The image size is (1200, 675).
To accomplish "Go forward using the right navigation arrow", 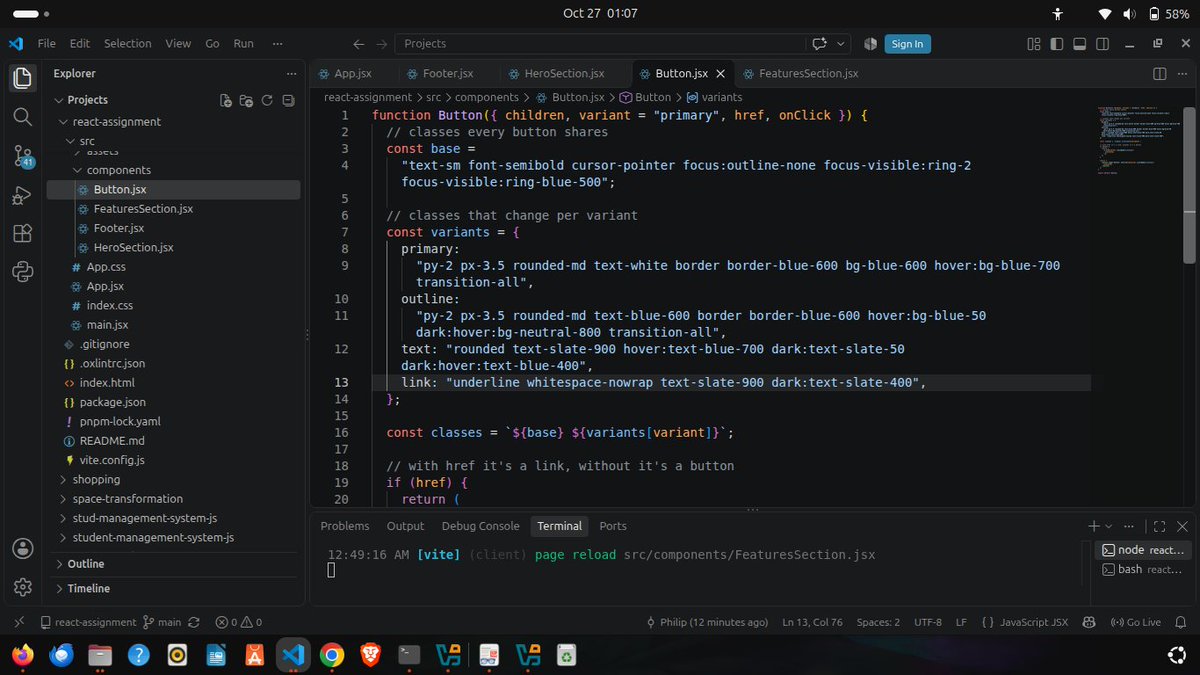I will click(381, 44).
